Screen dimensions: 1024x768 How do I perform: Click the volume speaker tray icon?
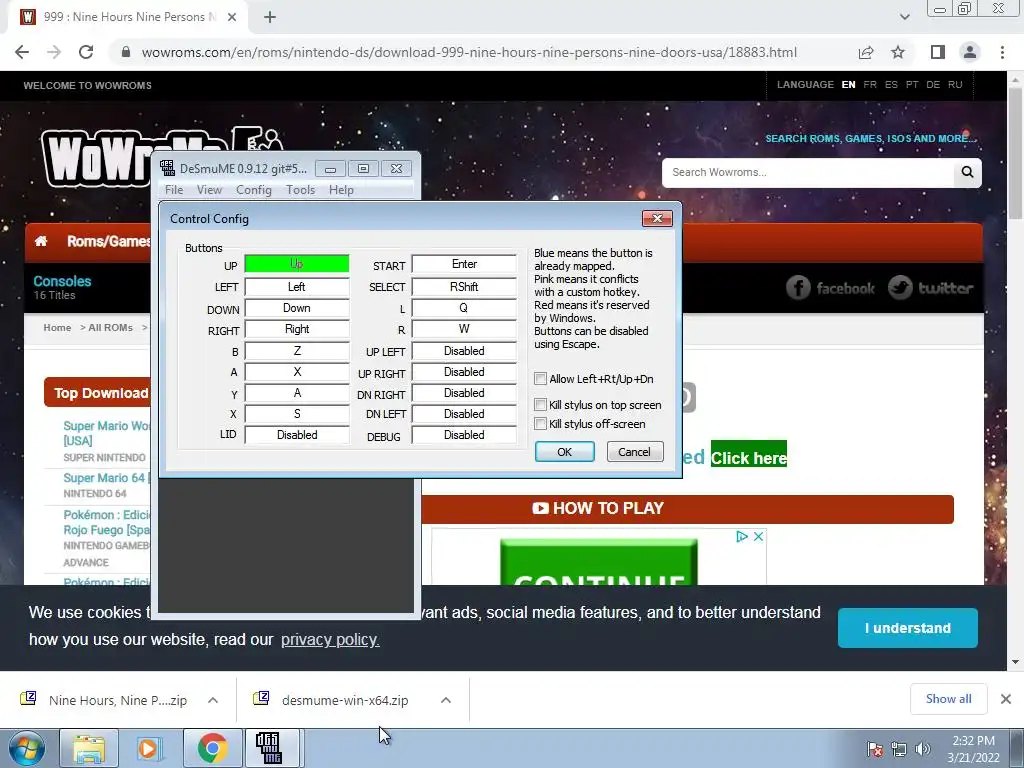click(923, 749)
